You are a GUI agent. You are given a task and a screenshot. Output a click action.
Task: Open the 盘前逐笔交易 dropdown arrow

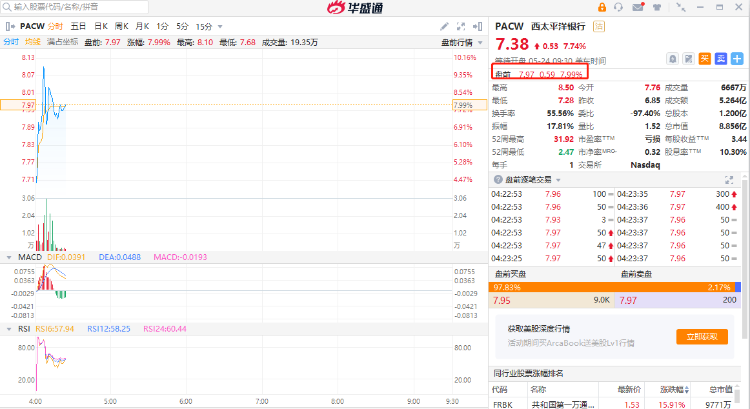click(x=558, y=180)
